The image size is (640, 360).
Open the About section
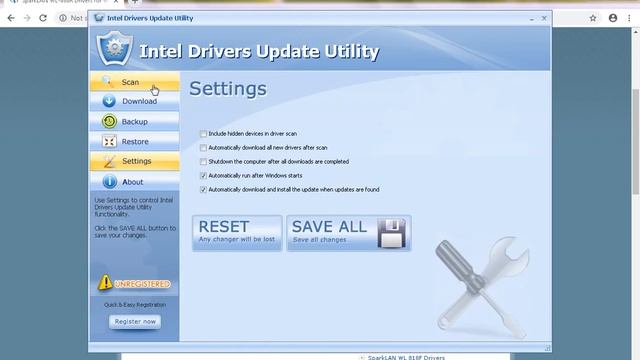(135, 182)
